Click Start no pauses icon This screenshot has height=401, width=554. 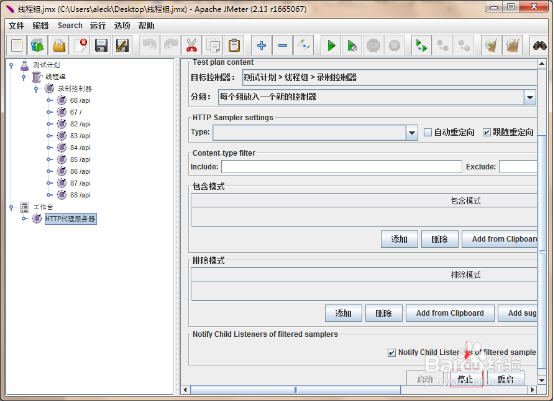pos(352,46)
